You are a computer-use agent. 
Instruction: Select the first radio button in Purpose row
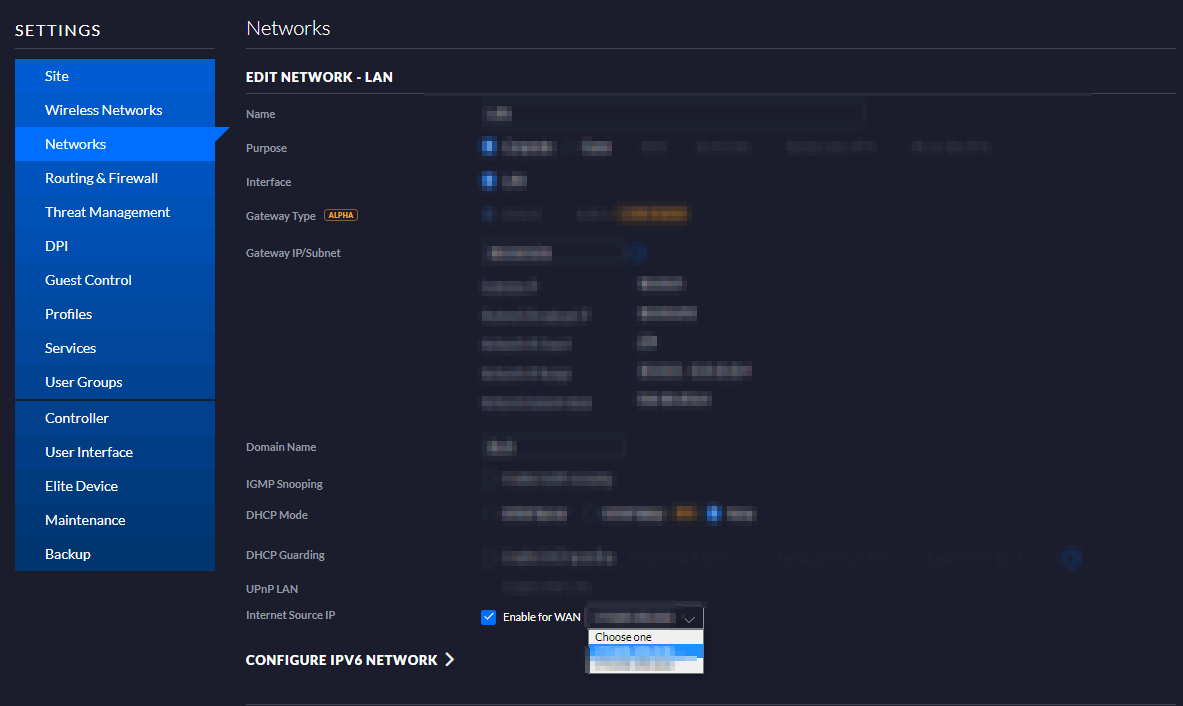point(488,148)
